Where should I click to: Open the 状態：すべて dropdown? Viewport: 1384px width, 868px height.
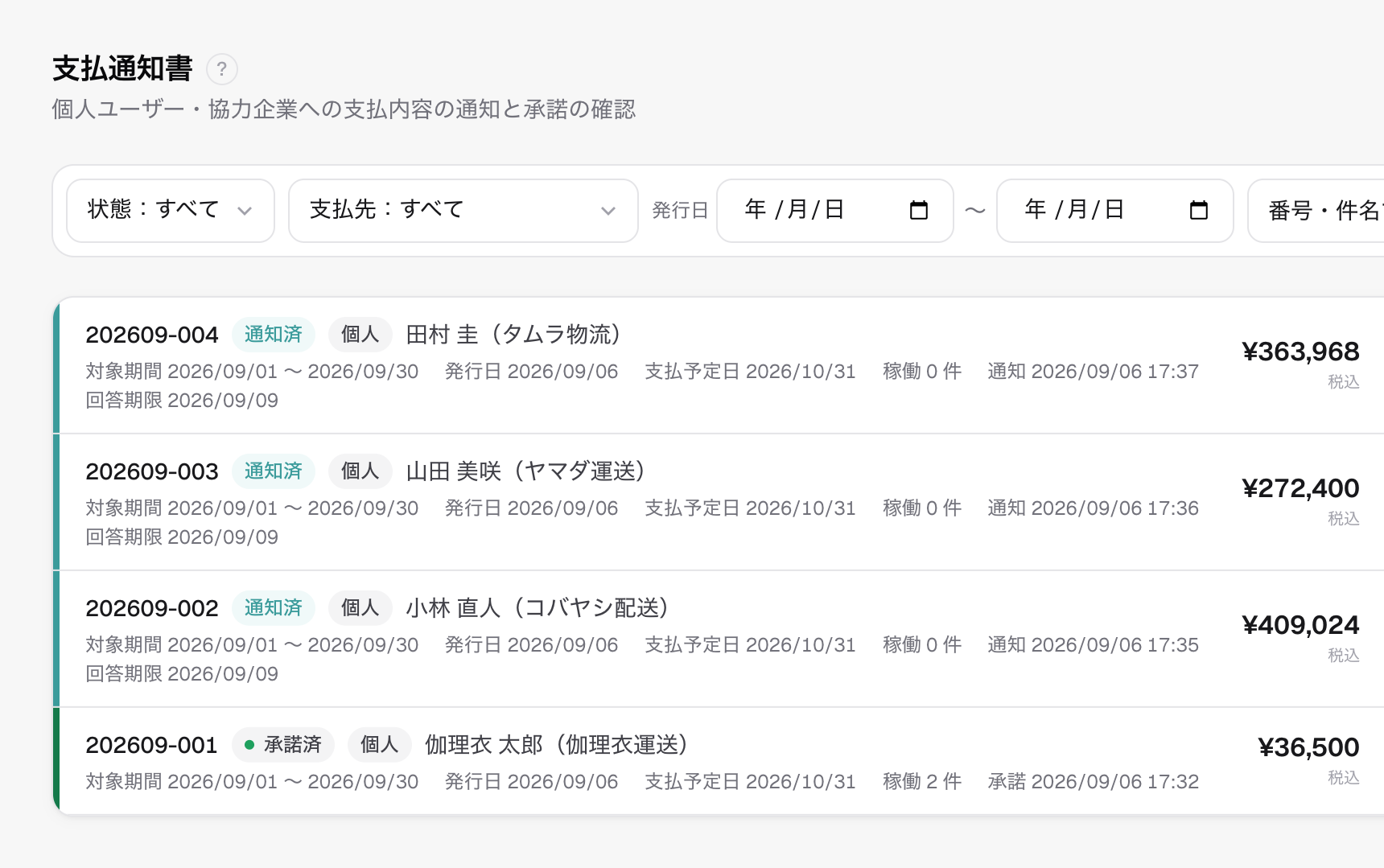click(171, 211)
